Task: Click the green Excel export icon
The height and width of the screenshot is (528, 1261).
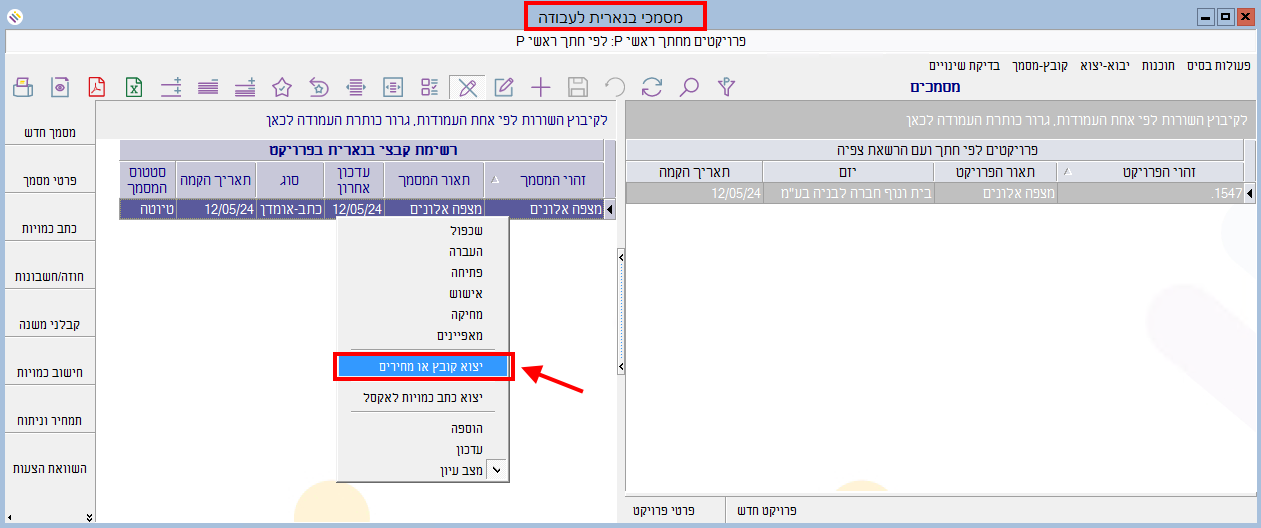Action: (x=133, y=87)
